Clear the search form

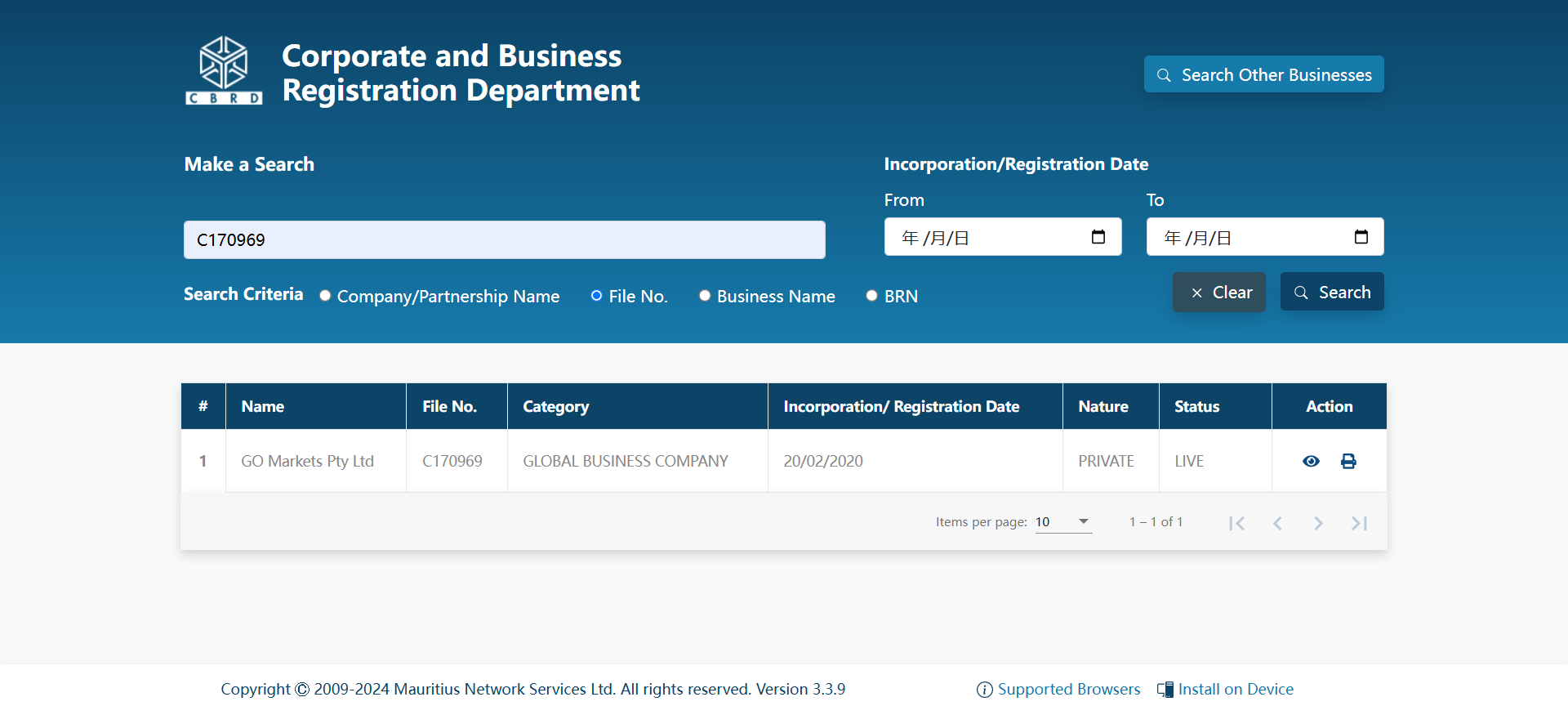1219,292
